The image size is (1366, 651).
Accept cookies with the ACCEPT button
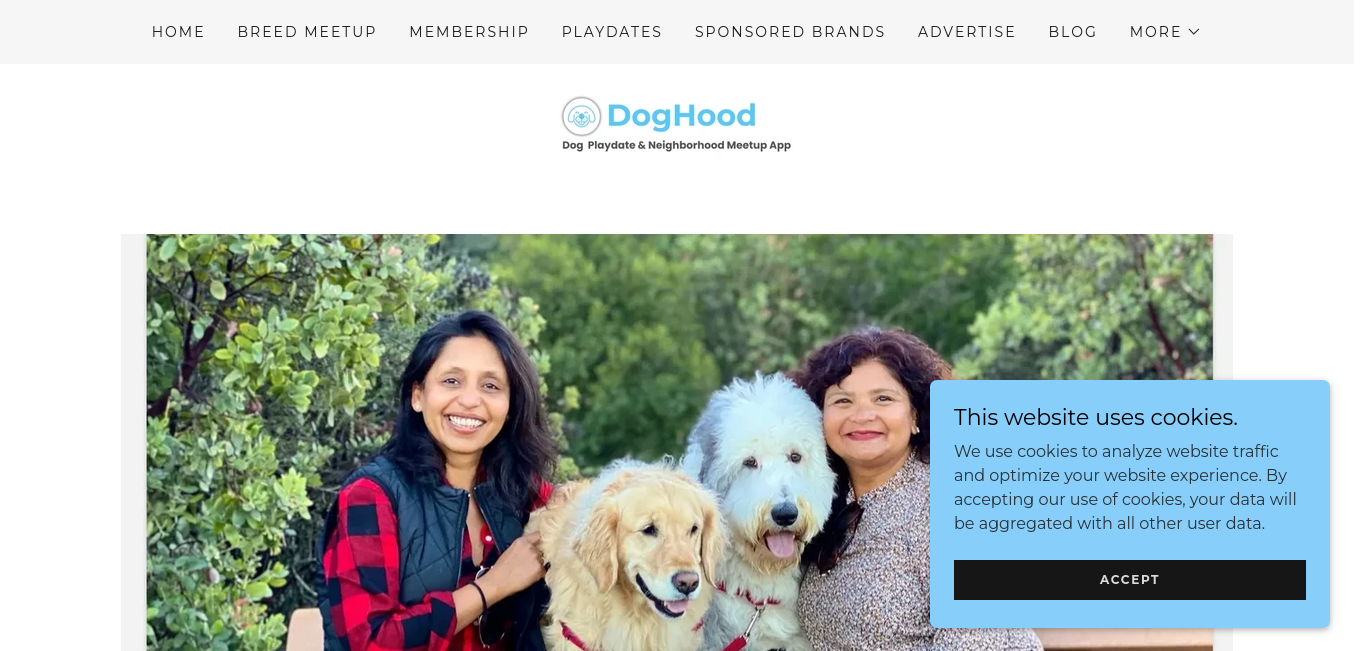(x=1130, y=580)
